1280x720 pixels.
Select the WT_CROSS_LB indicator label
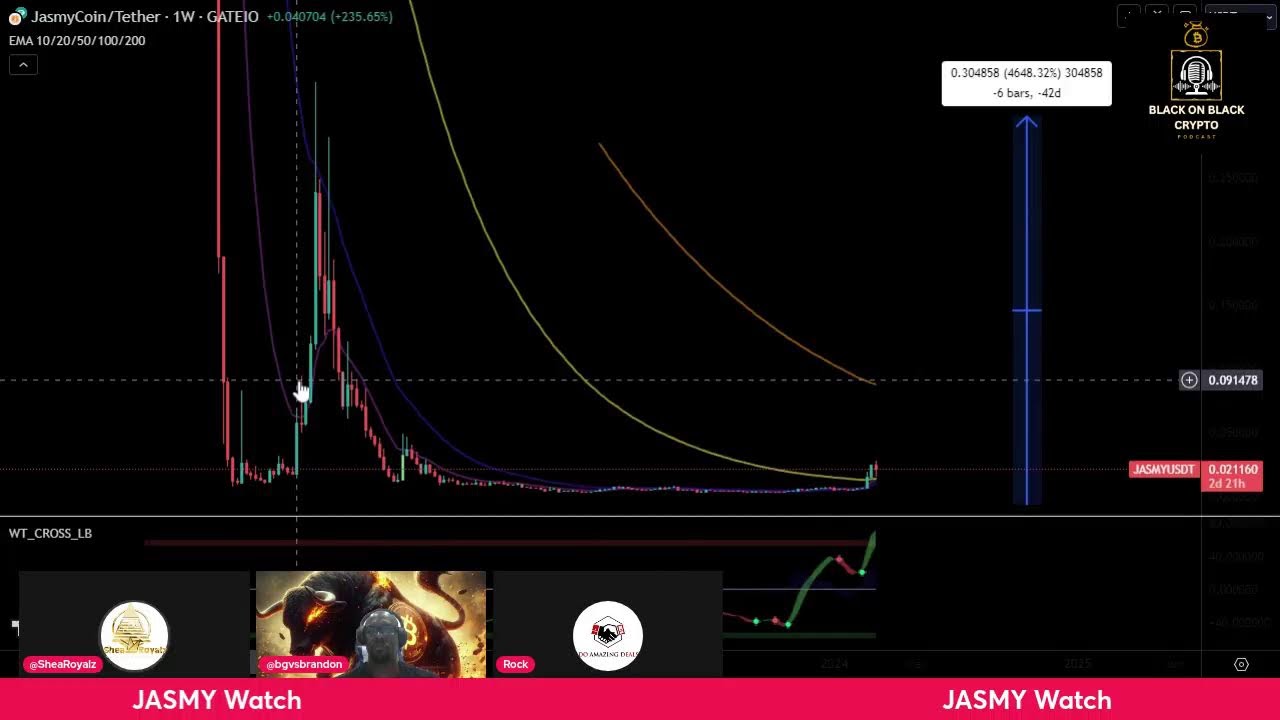point(50,533)
